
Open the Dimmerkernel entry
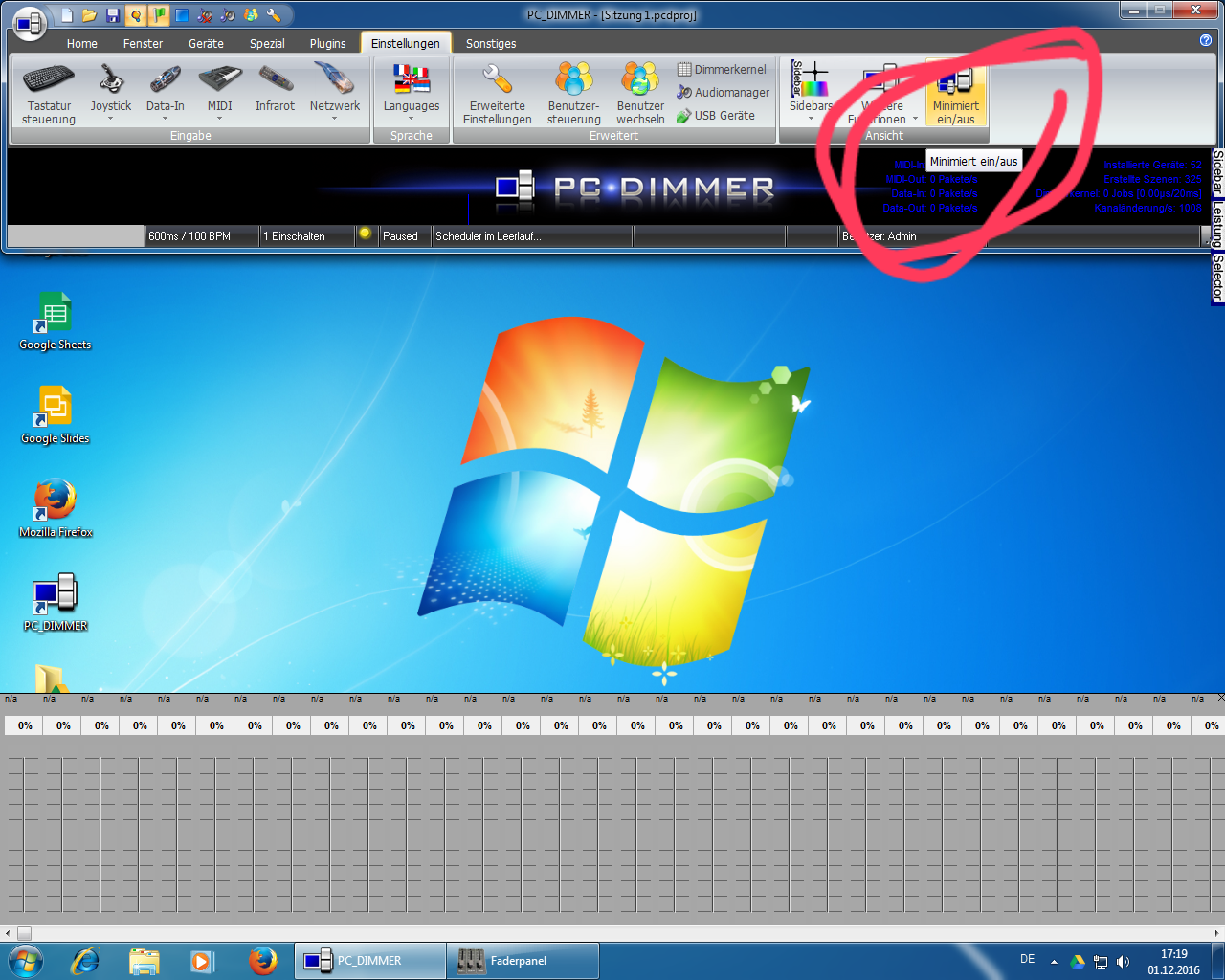click(722, 70)
